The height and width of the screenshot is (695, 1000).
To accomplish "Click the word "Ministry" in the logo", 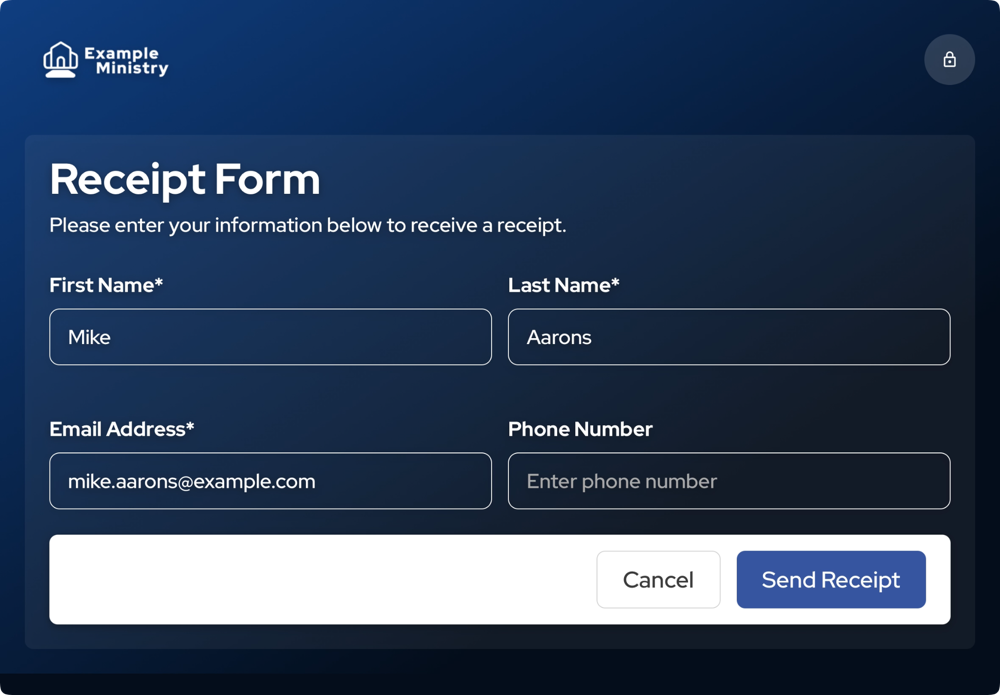I will (132, 68).
